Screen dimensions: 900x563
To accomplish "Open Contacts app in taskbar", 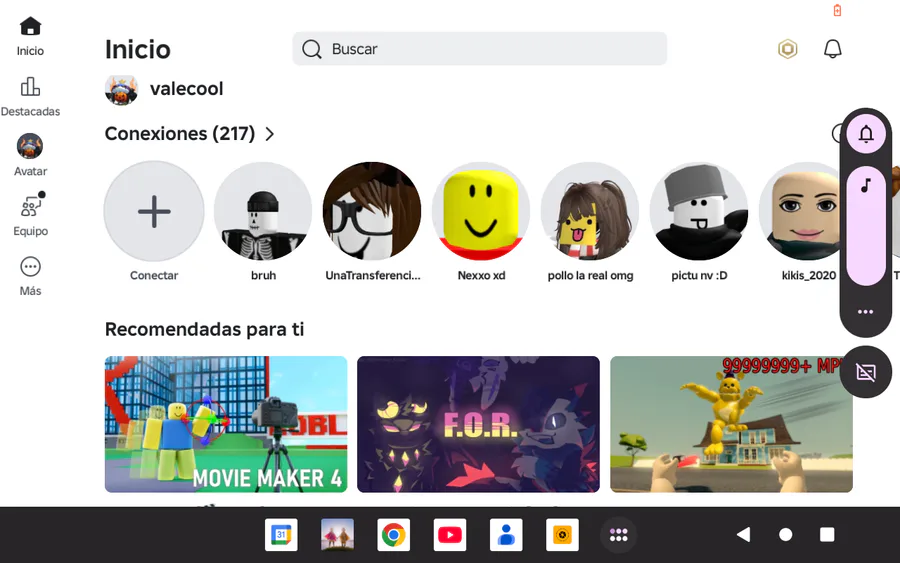I will tap(506, 535).
